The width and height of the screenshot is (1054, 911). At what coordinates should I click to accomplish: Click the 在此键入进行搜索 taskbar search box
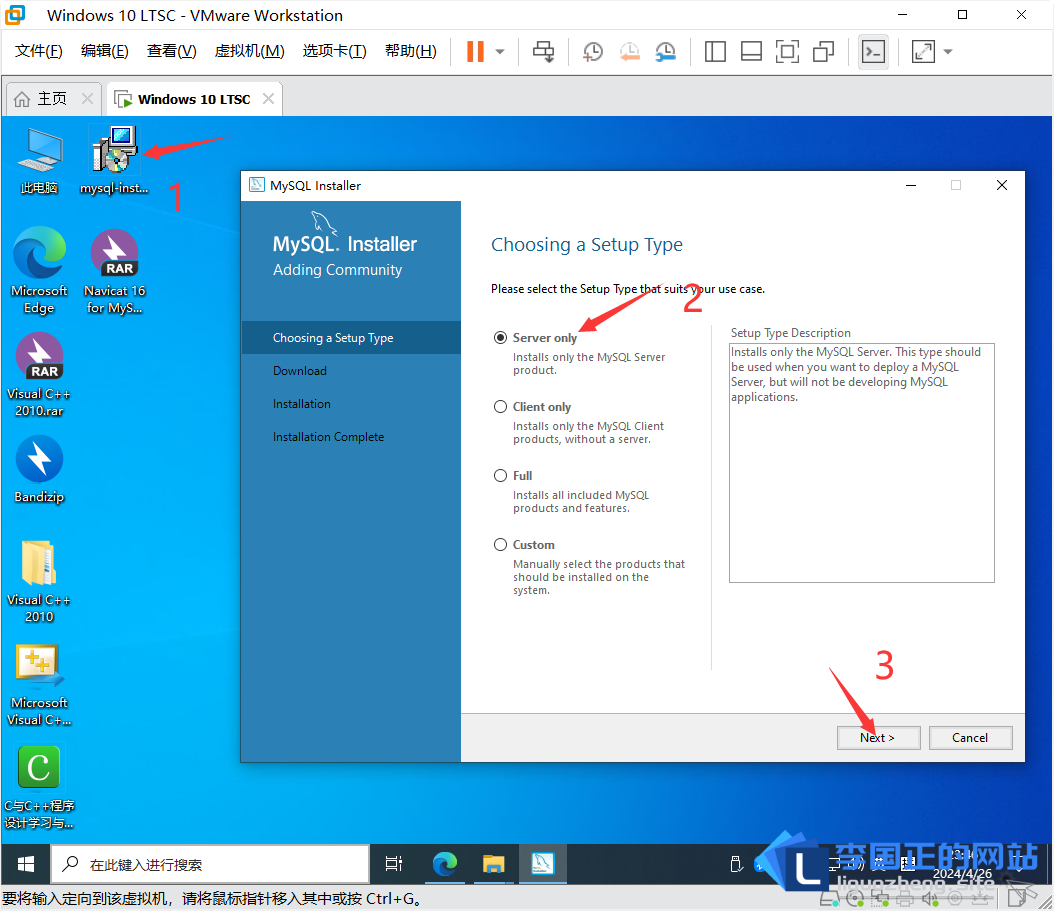(x=210, y=864)
